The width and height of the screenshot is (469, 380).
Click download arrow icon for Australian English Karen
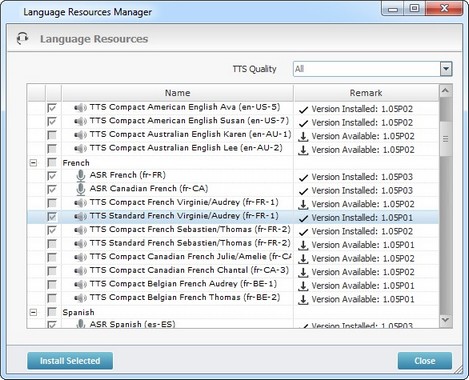[x=303, y=137]
